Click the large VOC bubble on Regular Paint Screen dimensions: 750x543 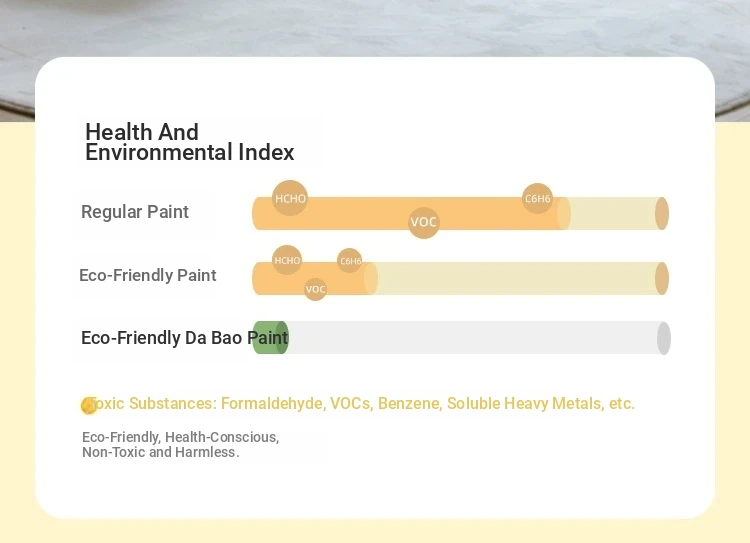pos(424,222)
